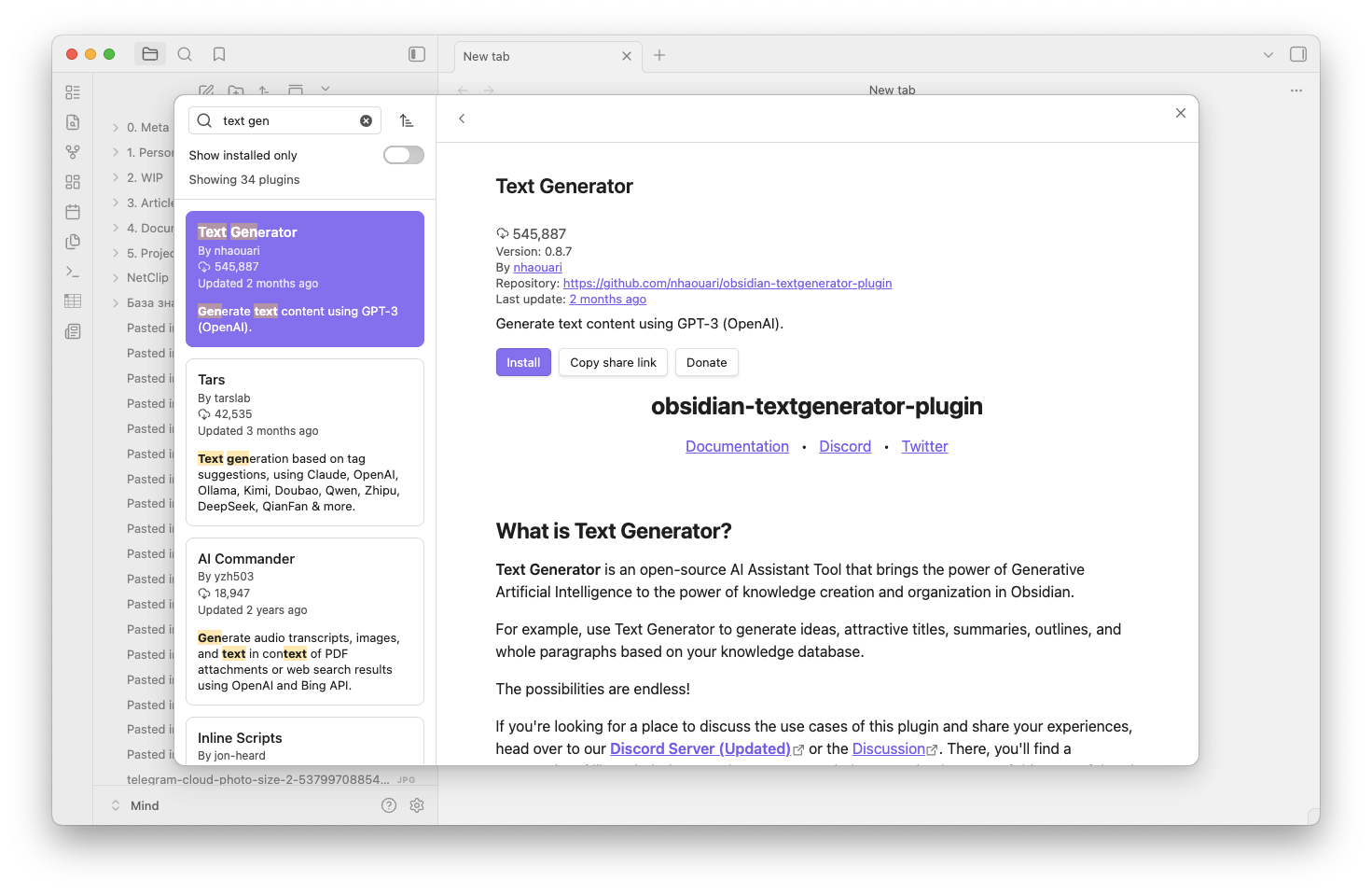Click the Showing 34 plugins text
This screenshot has height=894, width=1372.
click(x=244, y=179)
